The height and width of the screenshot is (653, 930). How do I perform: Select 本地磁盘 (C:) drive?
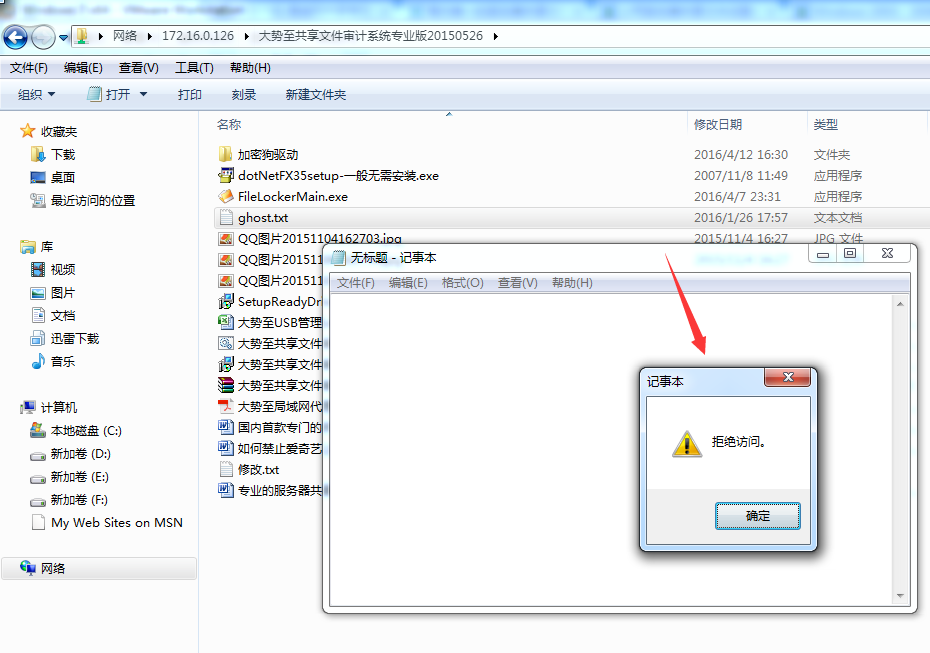pos(85,431)
